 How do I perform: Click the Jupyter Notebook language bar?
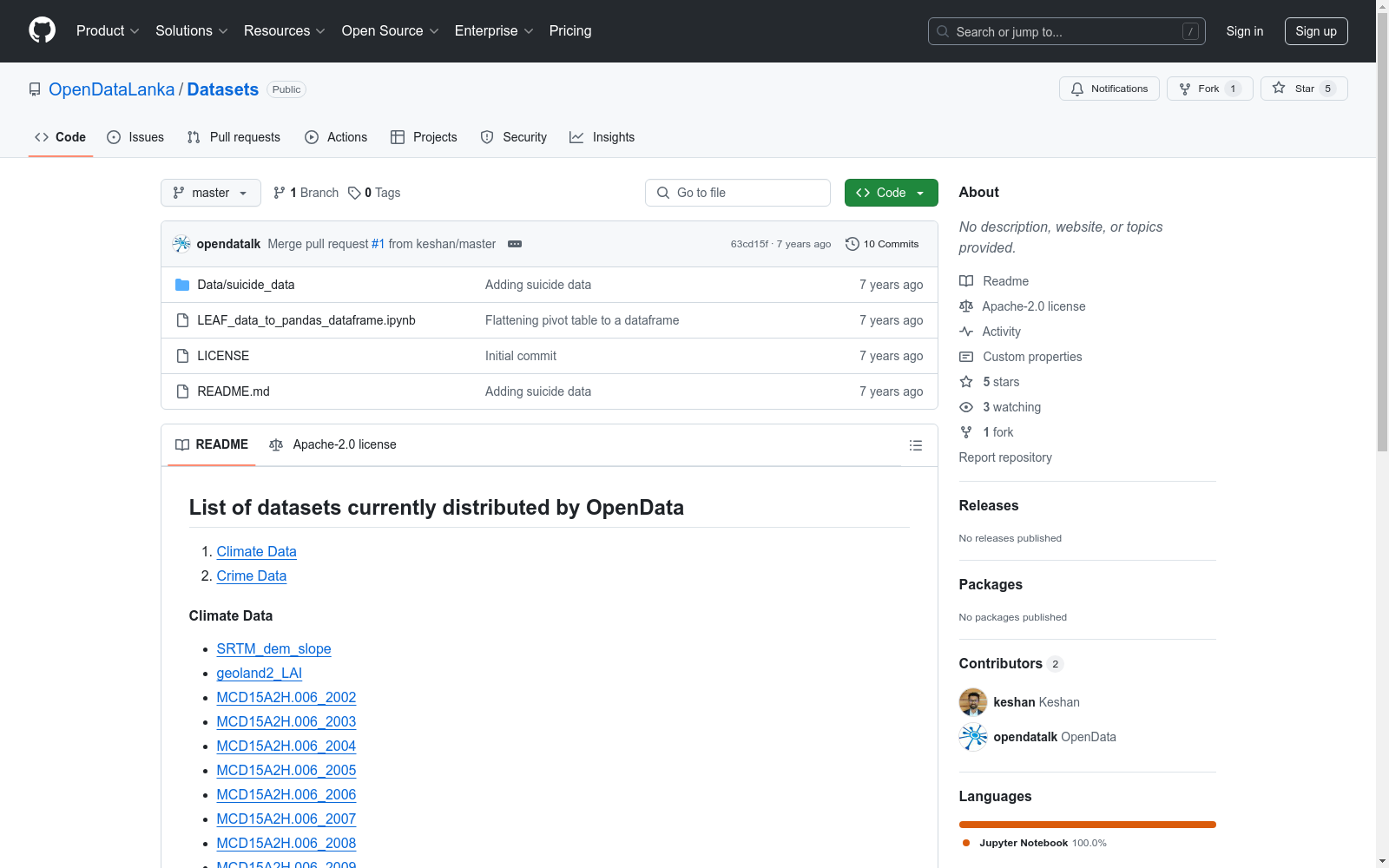tap(1088, 825)
